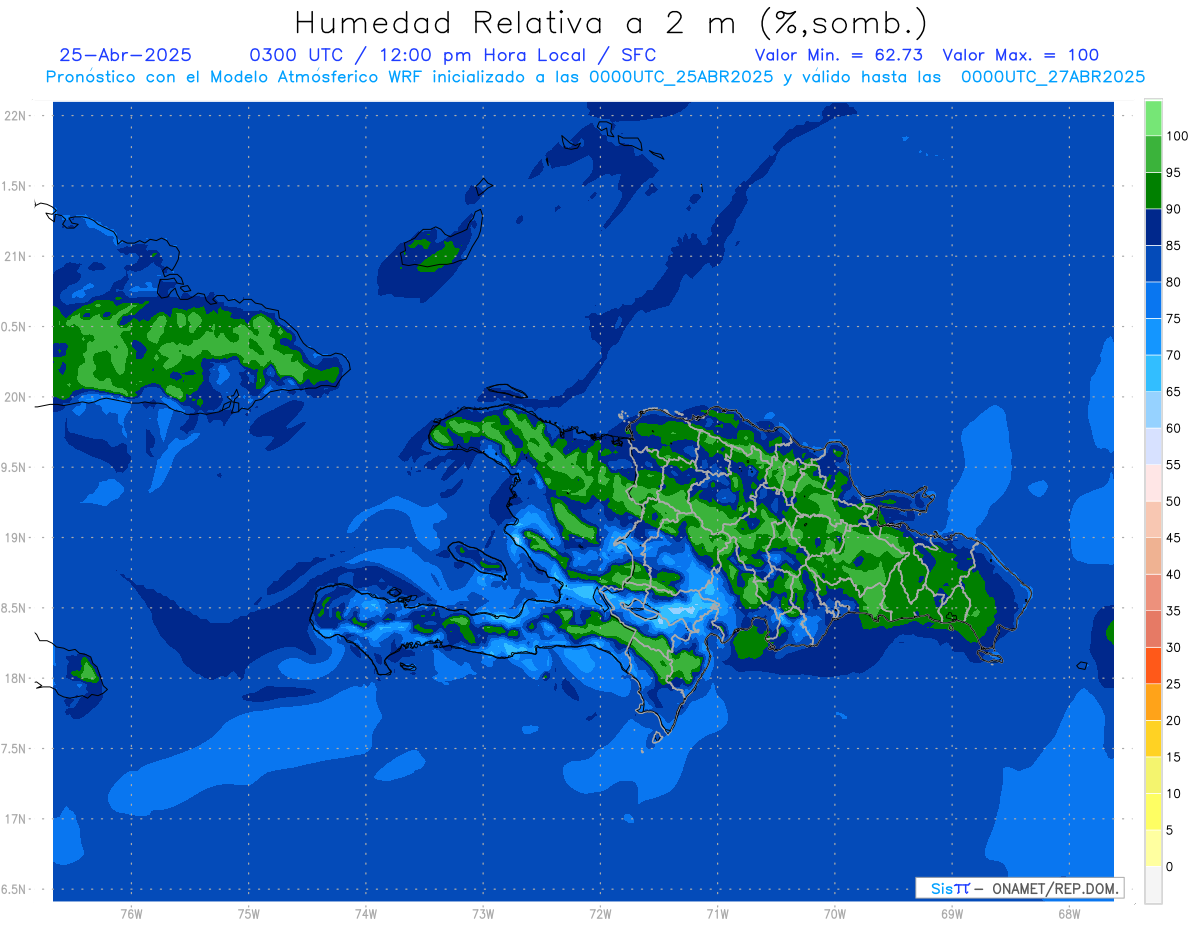Click the 0.5N latitude axis label
The width and height of the screenshot is (1200, 927).
pos(14,327)
